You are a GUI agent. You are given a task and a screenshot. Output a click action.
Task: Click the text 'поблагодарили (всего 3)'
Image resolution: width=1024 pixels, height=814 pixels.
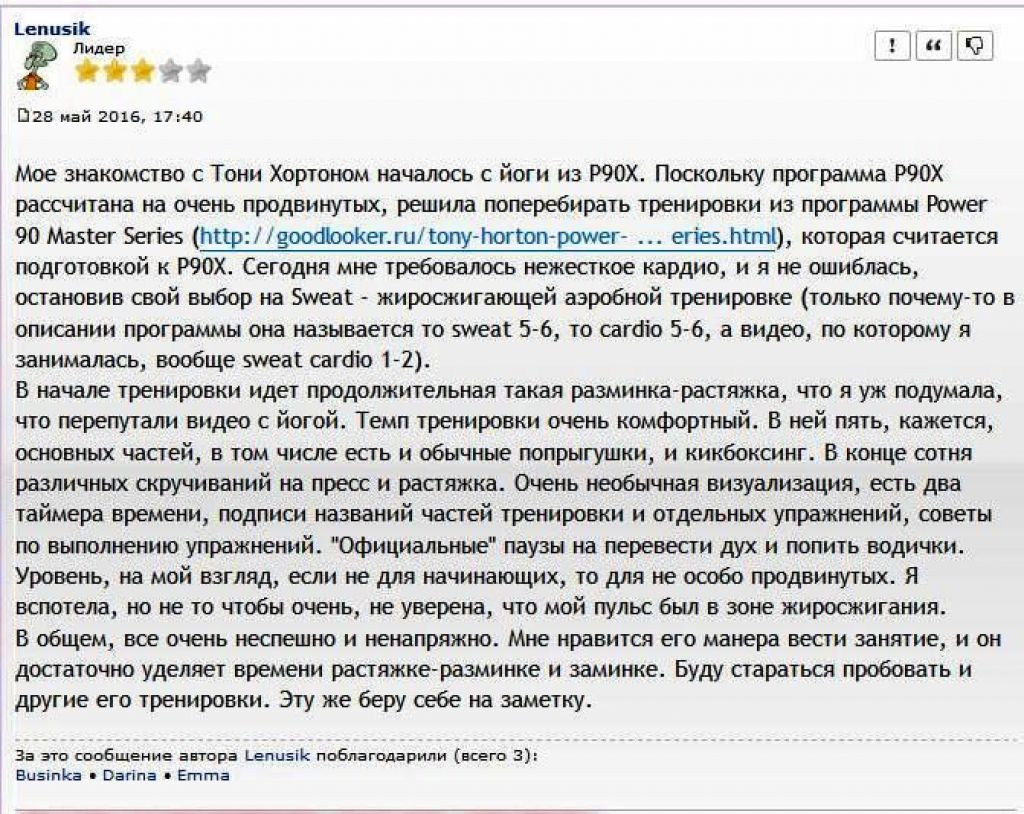click(x=426, y=756)
